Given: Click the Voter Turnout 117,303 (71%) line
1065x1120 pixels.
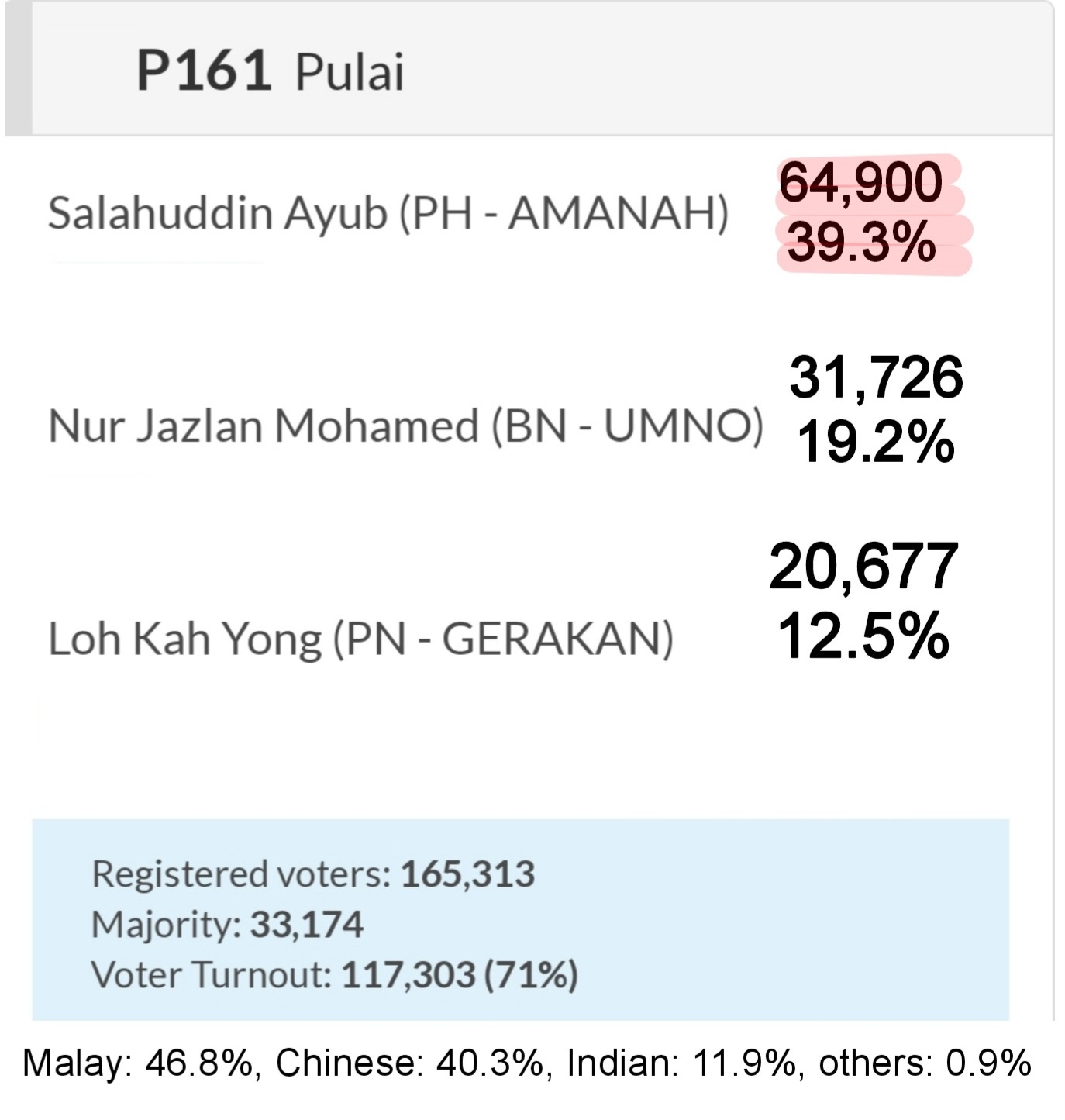Looking at the screenshot, I should coord(335,974).
